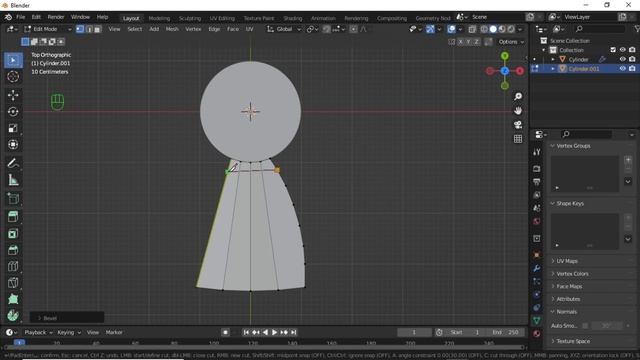Viewport: 640px width, 360px height.
Task: Select the Inset Faces tool
Action: (13, 233)
